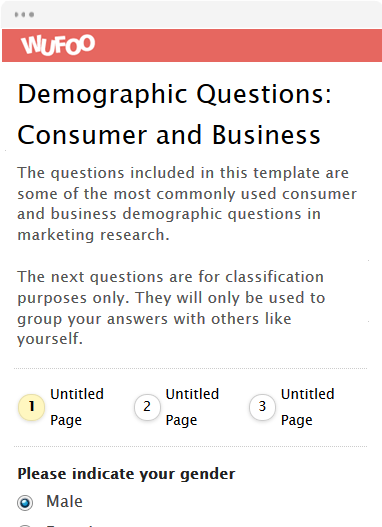
Task: Click the first window control dot
Action: [17, 14]
